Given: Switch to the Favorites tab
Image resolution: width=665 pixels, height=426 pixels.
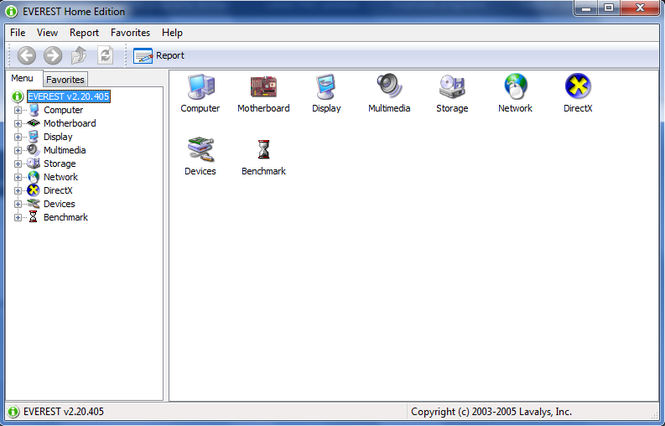Looking at the screenshot, I should (65, 79).
